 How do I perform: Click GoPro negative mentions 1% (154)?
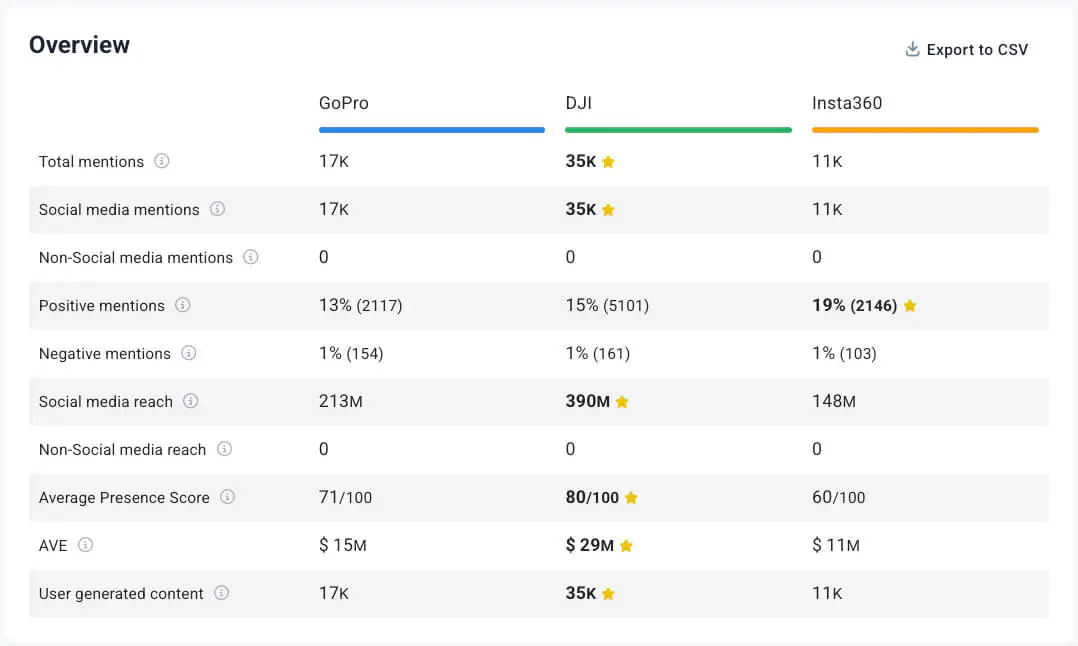coord(351,353)
